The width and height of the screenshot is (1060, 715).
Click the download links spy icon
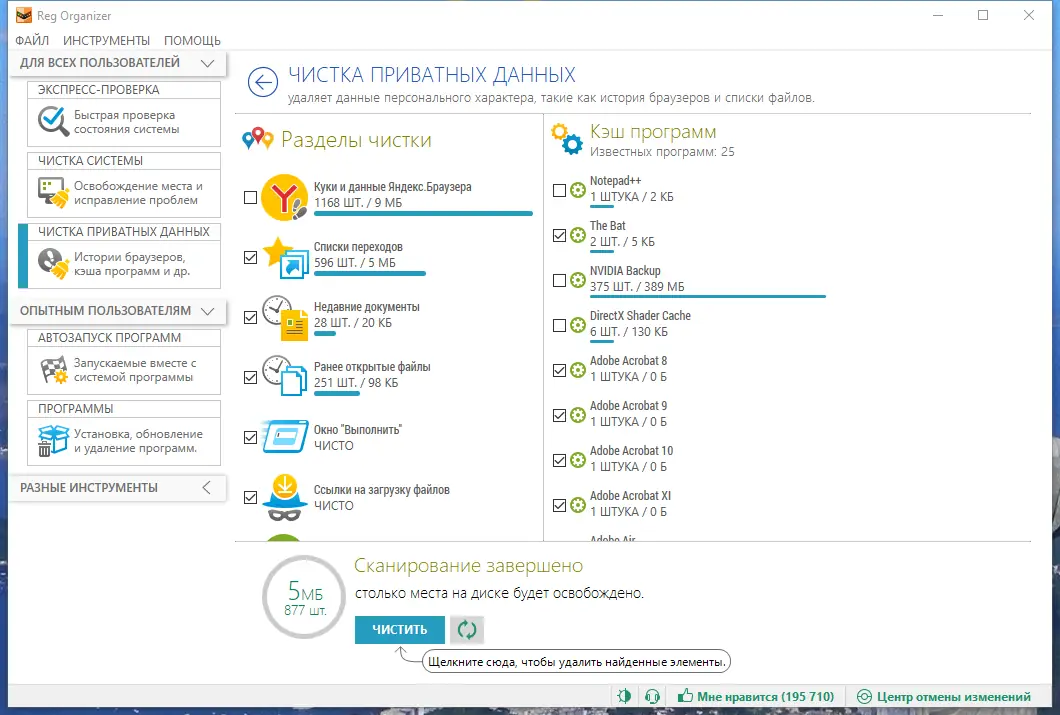(x=285, y=497)
